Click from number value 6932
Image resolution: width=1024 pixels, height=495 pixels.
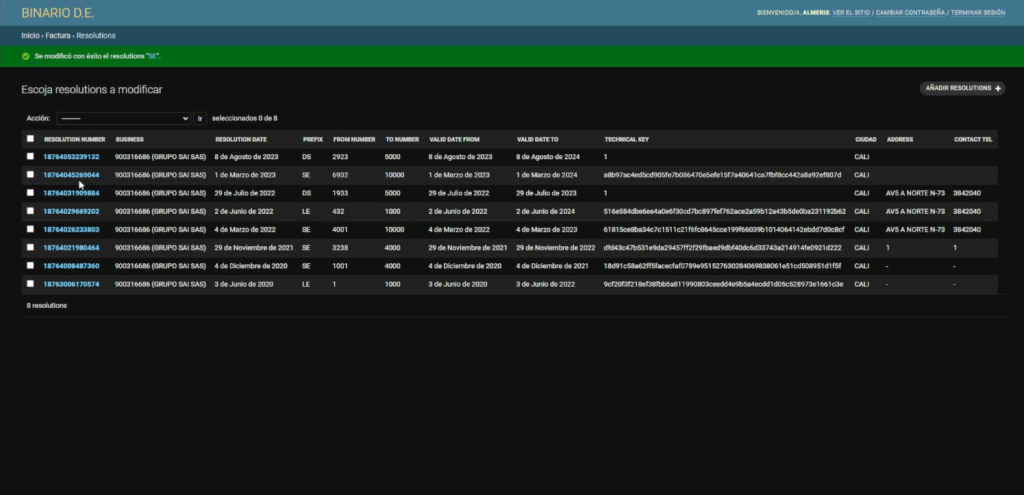[340, 175]
